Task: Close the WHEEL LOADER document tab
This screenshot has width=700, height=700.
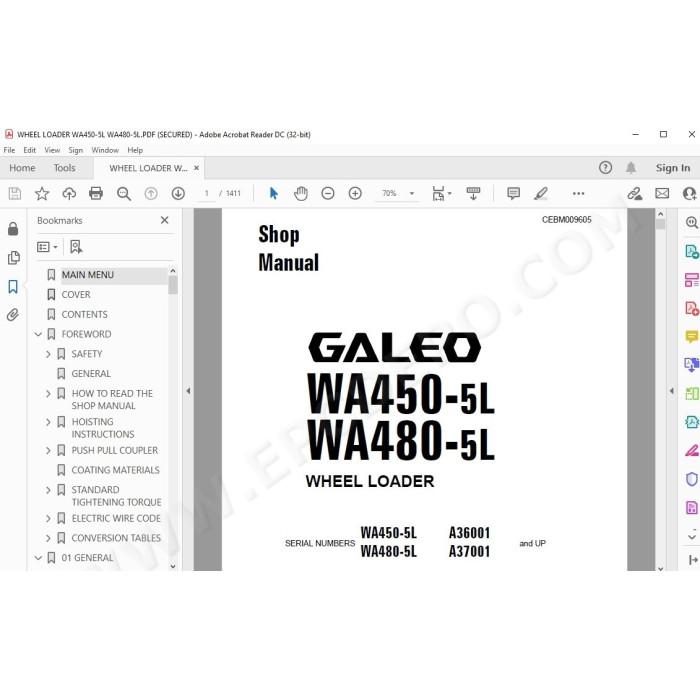Action: pos(196,168)
